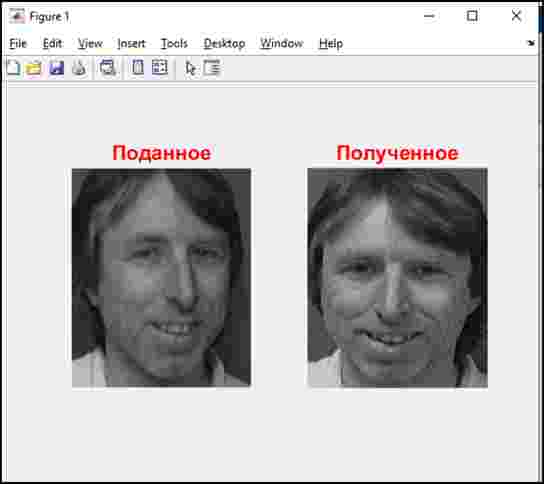Click the red title Полученное
The height and width of the screenshot is (484, 544).
tap(397, 153)
